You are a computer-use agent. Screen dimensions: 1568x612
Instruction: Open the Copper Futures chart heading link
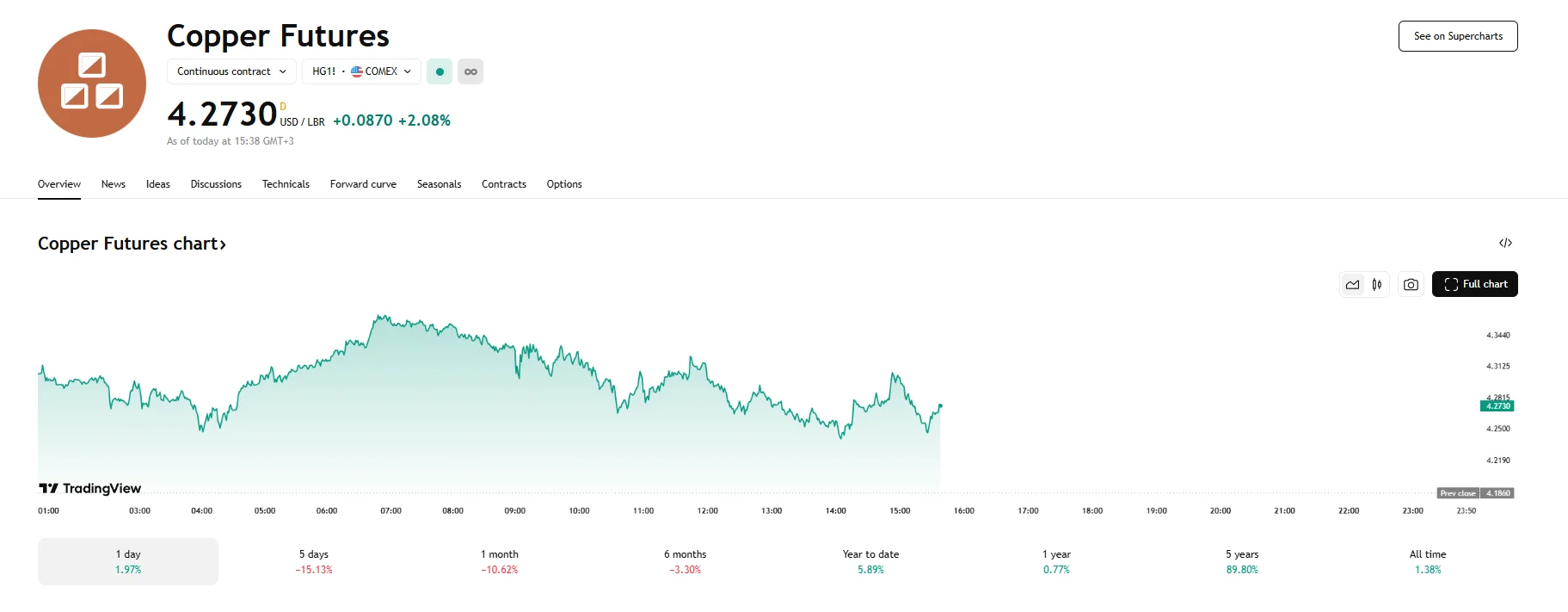coord(132,244)
